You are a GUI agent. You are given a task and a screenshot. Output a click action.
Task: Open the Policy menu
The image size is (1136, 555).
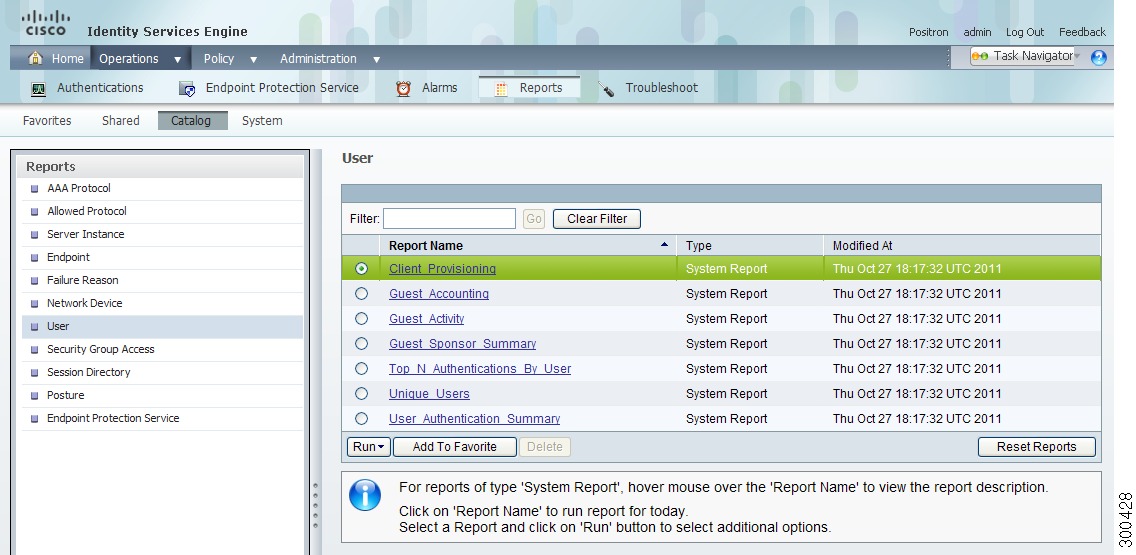pyautogui.click(x=219, y=59)
